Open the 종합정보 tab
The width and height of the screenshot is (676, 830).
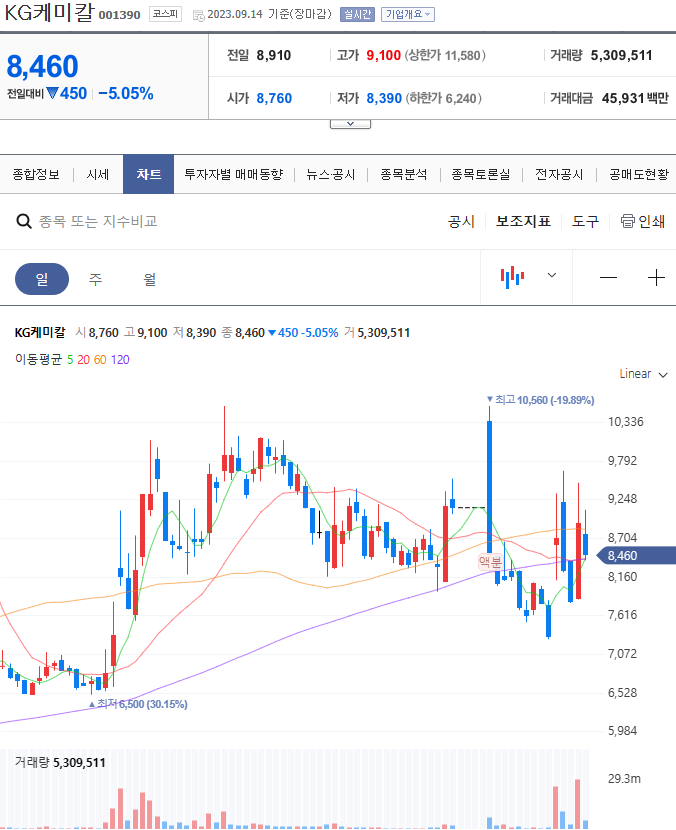click(x=36, y=174)
